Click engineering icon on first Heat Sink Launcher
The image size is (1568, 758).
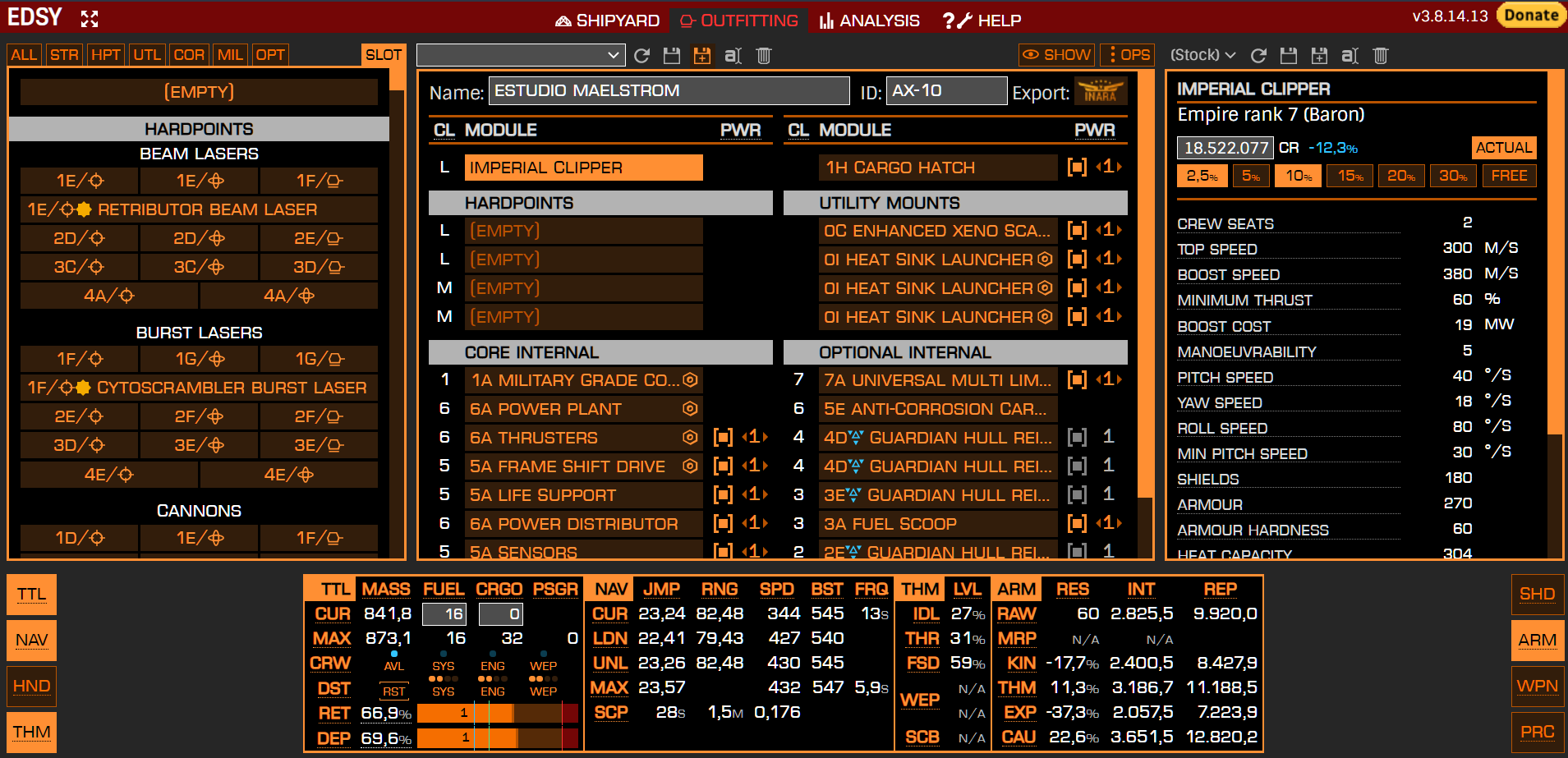(x=1045, y=259)
